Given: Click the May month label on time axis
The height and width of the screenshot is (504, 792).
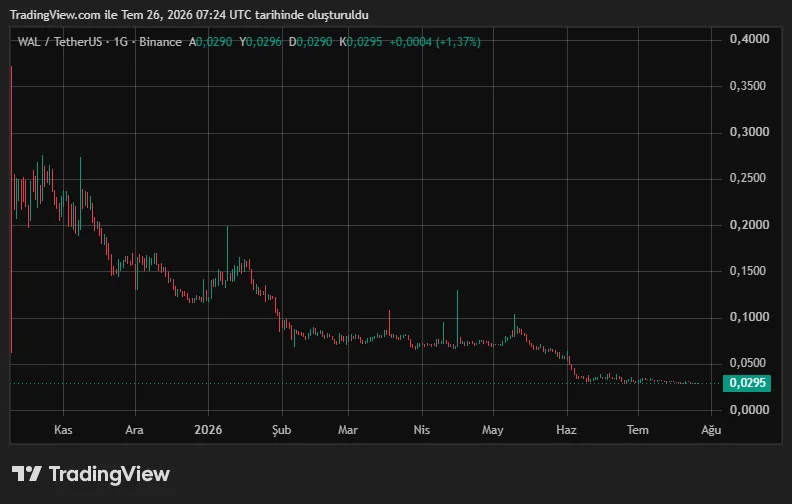Looking at the screenshot, I should point(492,430).
